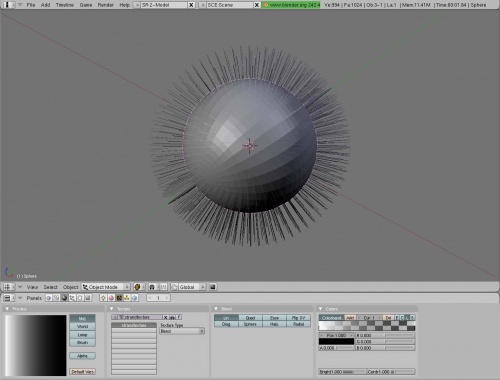This screenshot has width=500, height=380.
Task: Click the texture name input field
Action: click(x=140, y=317)
